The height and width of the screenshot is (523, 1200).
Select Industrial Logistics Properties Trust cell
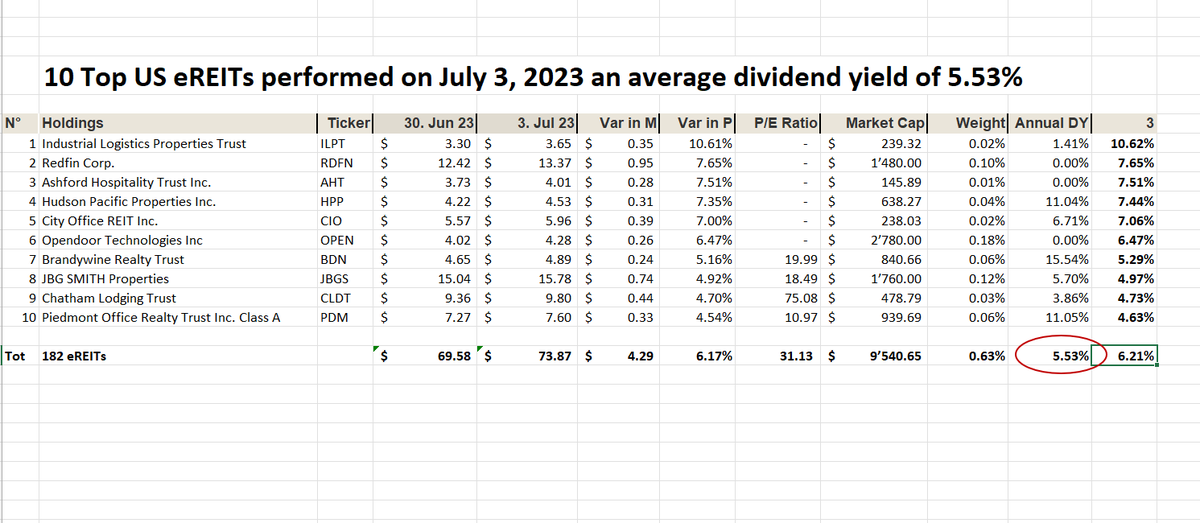pos(177,144)
